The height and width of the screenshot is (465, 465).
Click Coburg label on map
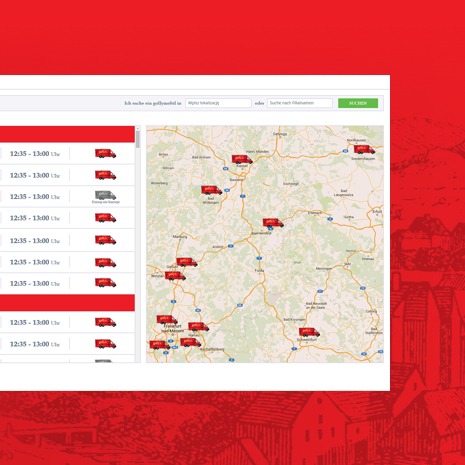click(x=372, y=311)
